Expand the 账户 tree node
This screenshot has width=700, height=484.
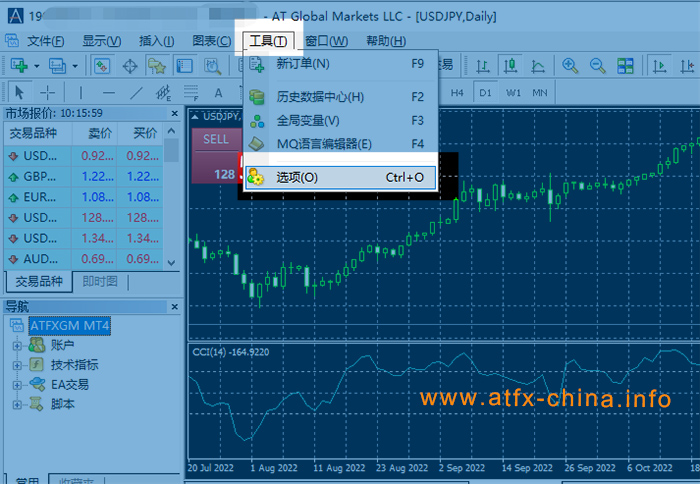17,346
